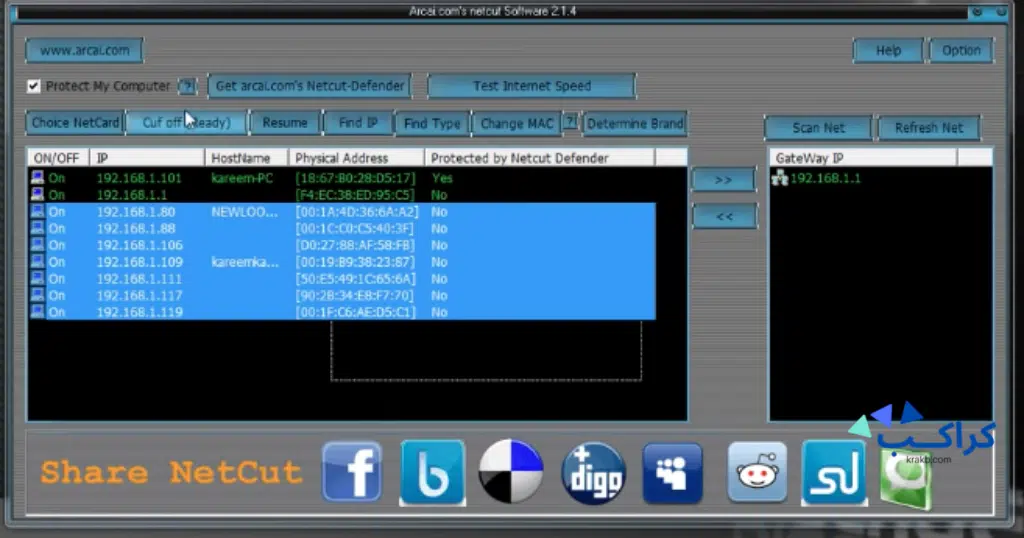
Task: Click the Cut off (Ready) button
Action: coord(186,123)
